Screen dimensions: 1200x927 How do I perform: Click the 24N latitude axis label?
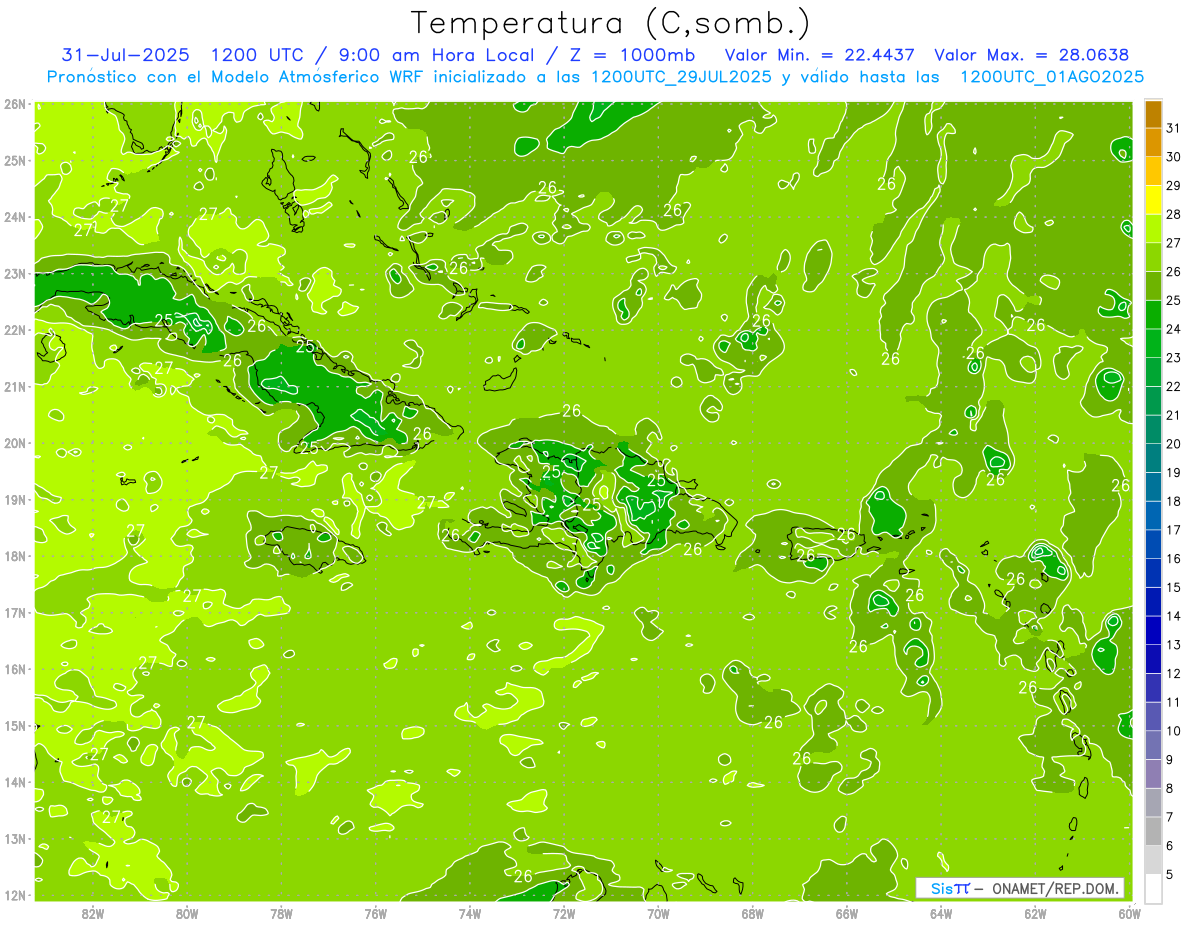(x=14, y=217)
